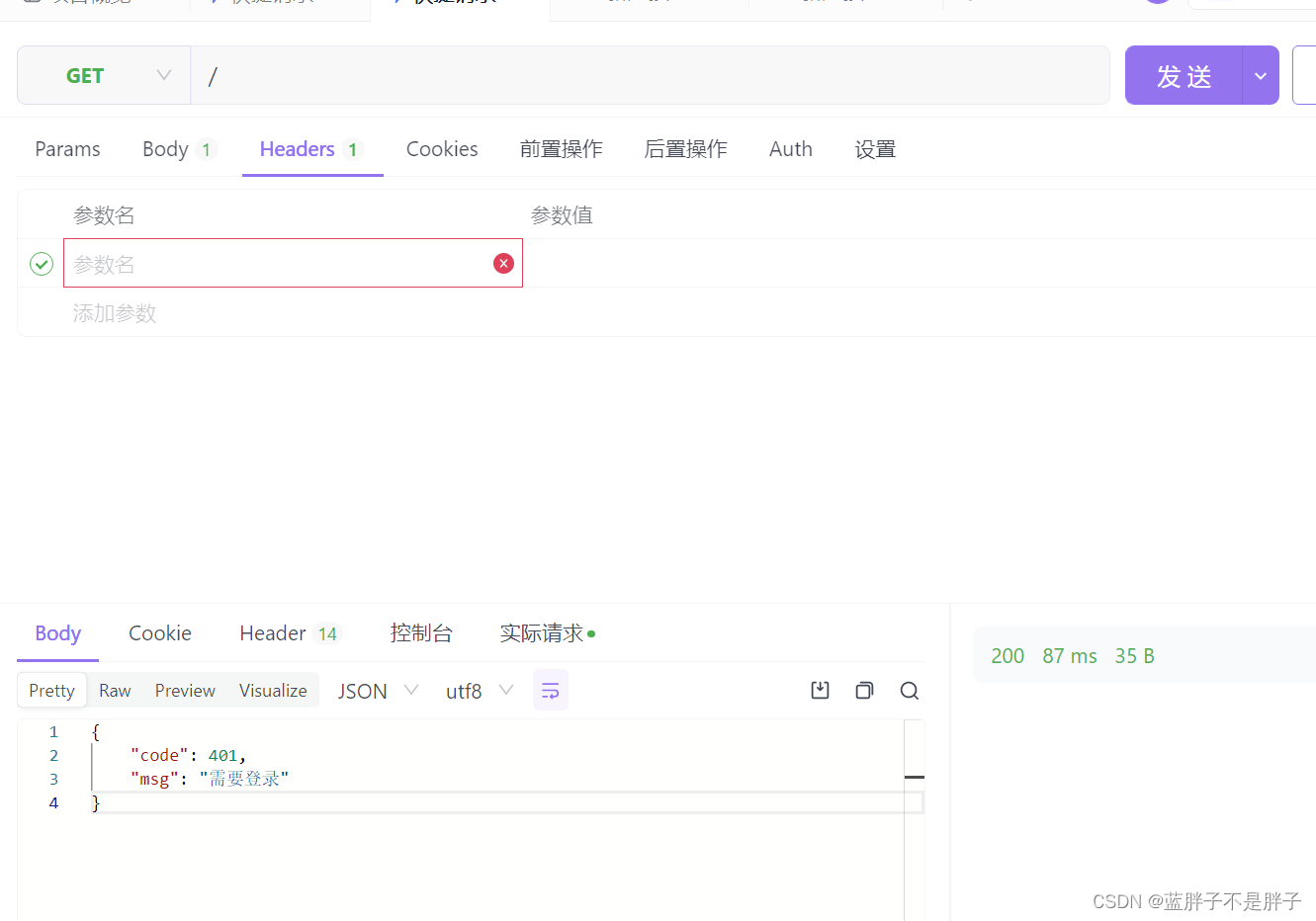1316x921 pixels.
Task: Choose Visualize response view
Action: tap(273, 691)
